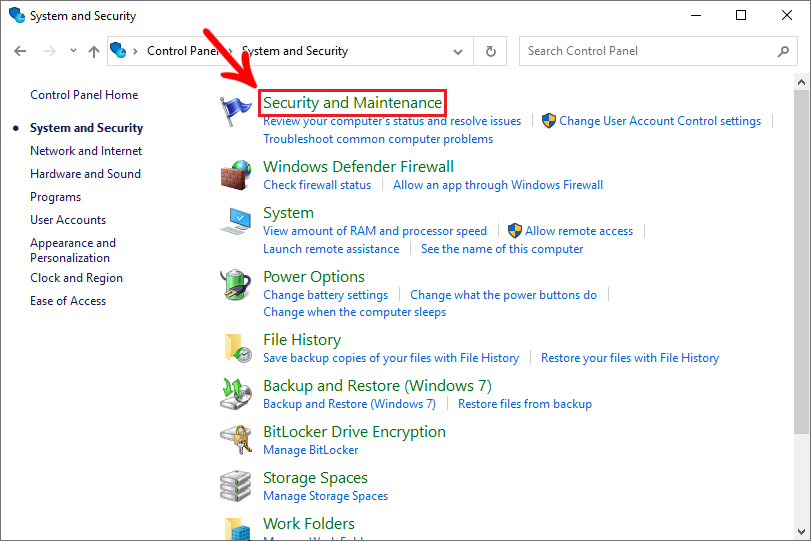Expand the address bar history dropdown
811x541 pixels.
click(458, 52)
